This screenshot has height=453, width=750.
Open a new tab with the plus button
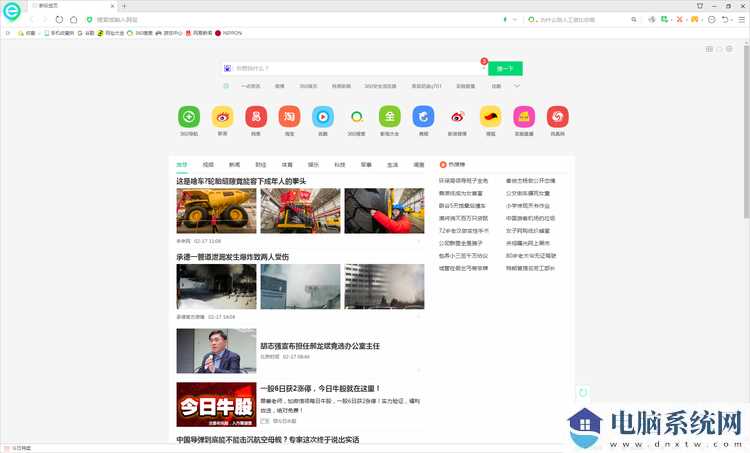(x=124, y=6)
